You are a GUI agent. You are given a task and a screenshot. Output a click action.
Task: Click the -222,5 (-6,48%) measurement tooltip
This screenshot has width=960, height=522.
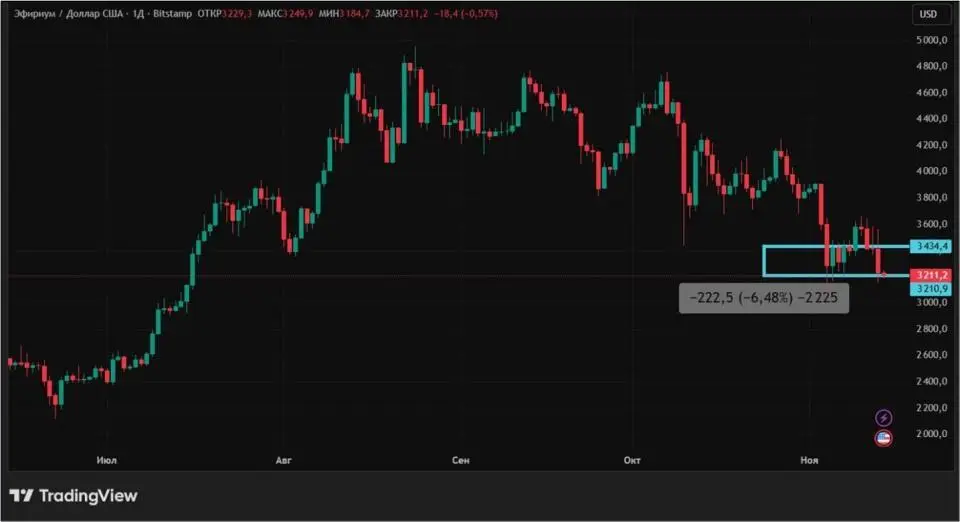[763, 299]
